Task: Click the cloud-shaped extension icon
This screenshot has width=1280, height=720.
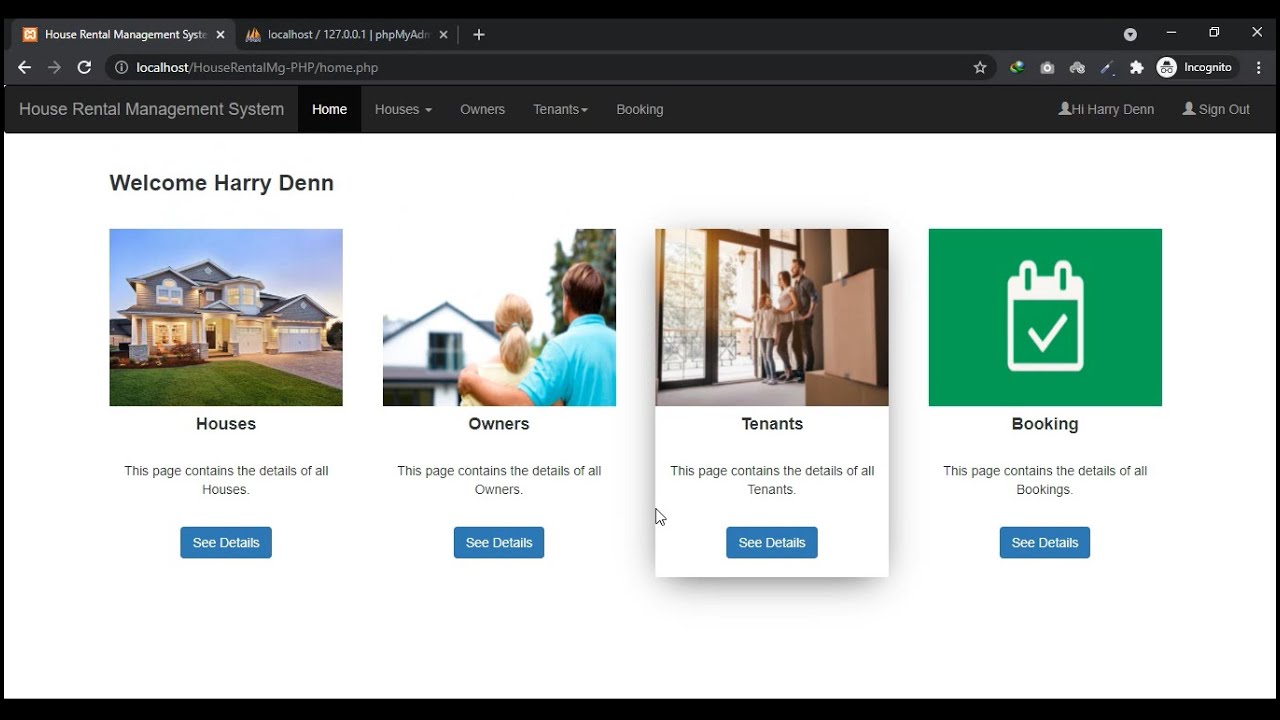Action: 1077,67
